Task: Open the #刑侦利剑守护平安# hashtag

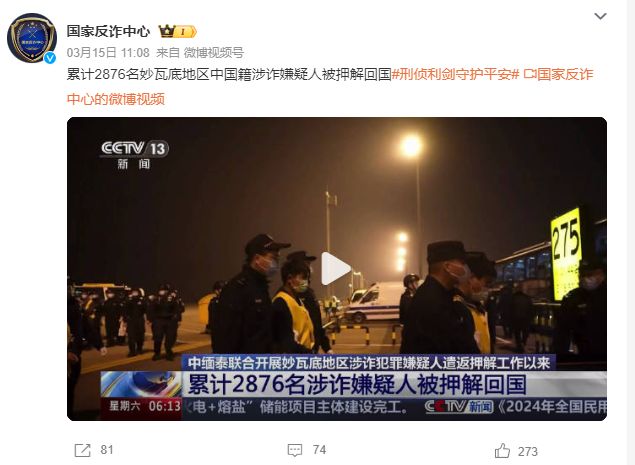Action: tap(455, 75)
